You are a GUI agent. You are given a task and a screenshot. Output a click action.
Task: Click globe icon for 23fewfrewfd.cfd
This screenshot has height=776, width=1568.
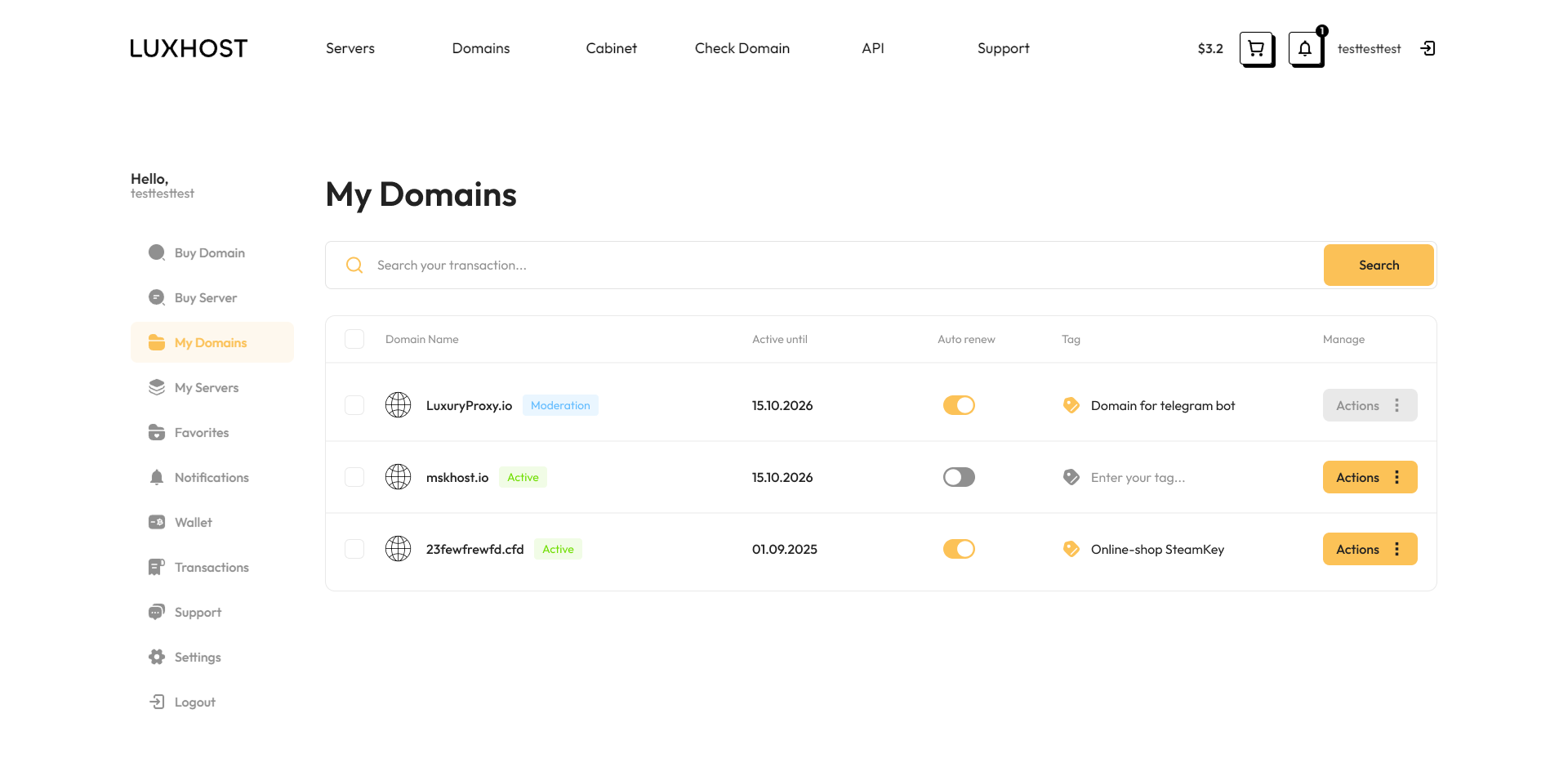click(399, 549)
